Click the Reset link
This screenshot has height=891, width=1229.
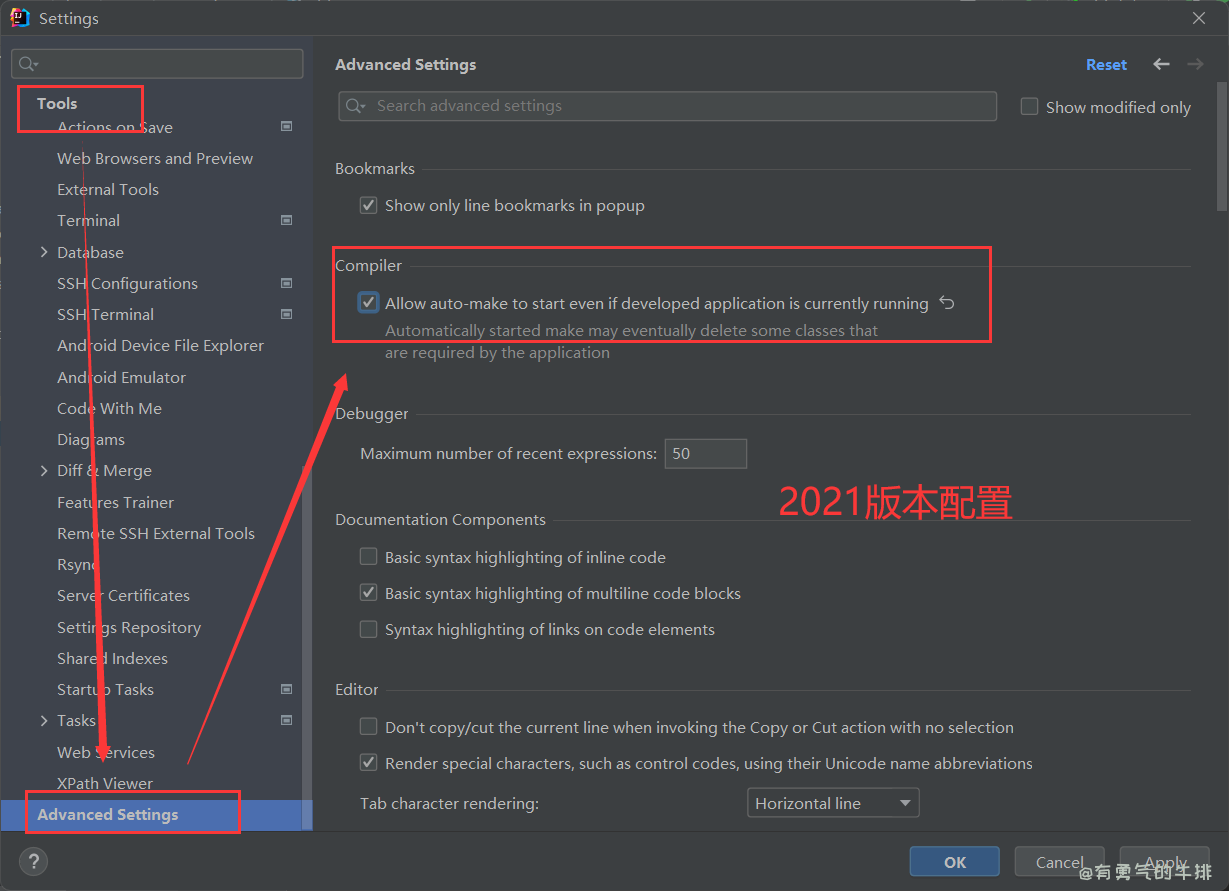(1106, 64)
